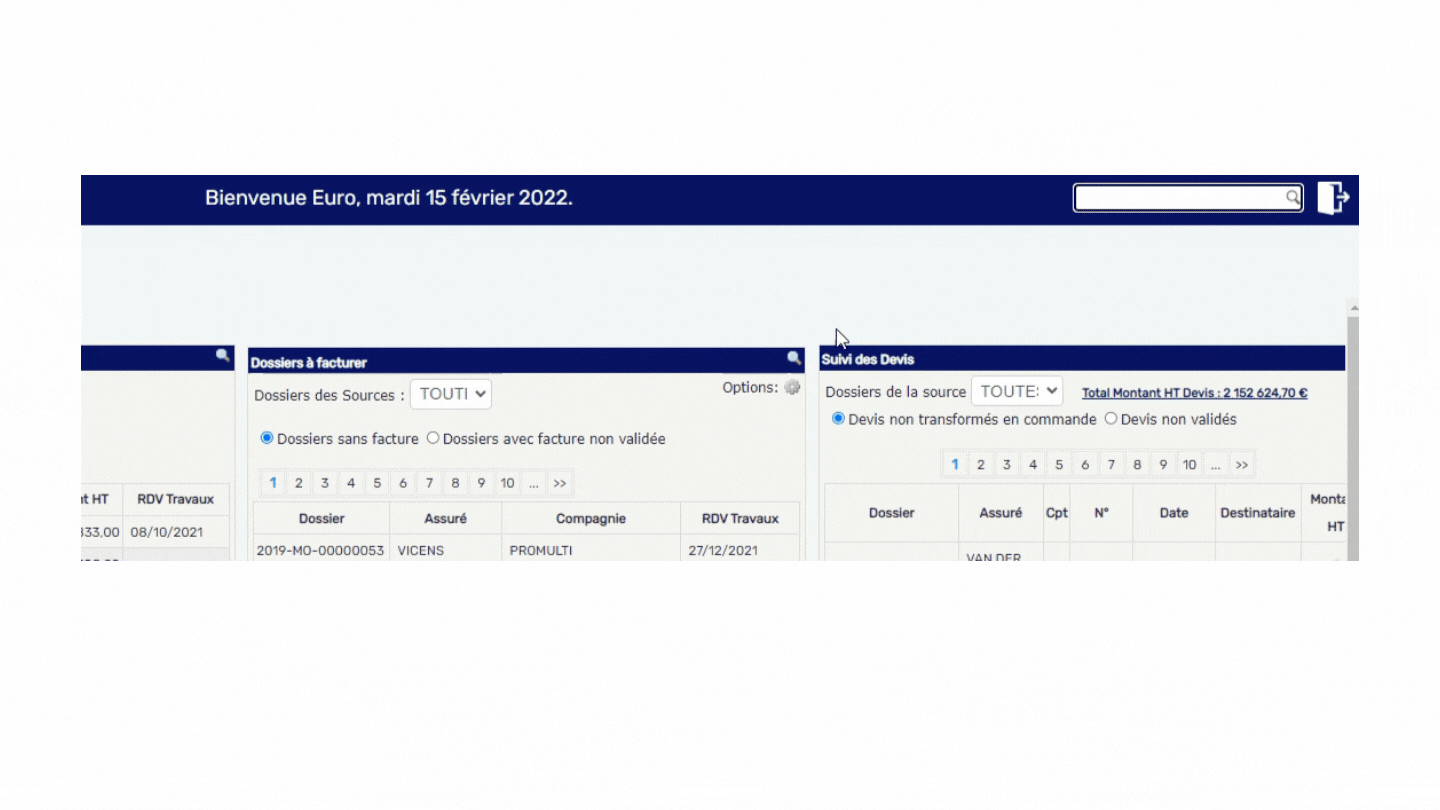Screen dimensions: 1440x810
Task: Open the Options gear in Dossiers à facturer
Action: (x=792, y=388)
